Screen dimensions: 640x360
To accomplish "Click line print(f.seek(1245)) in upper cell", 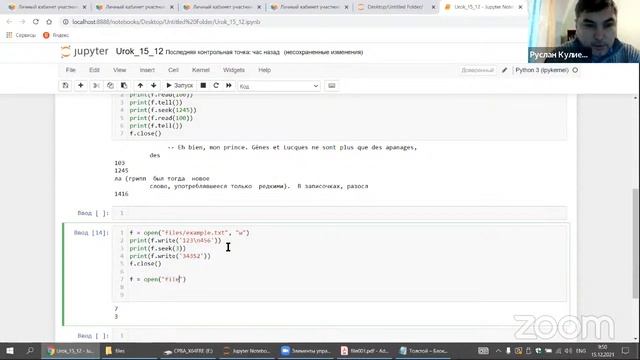I will (x=163, y=110).
